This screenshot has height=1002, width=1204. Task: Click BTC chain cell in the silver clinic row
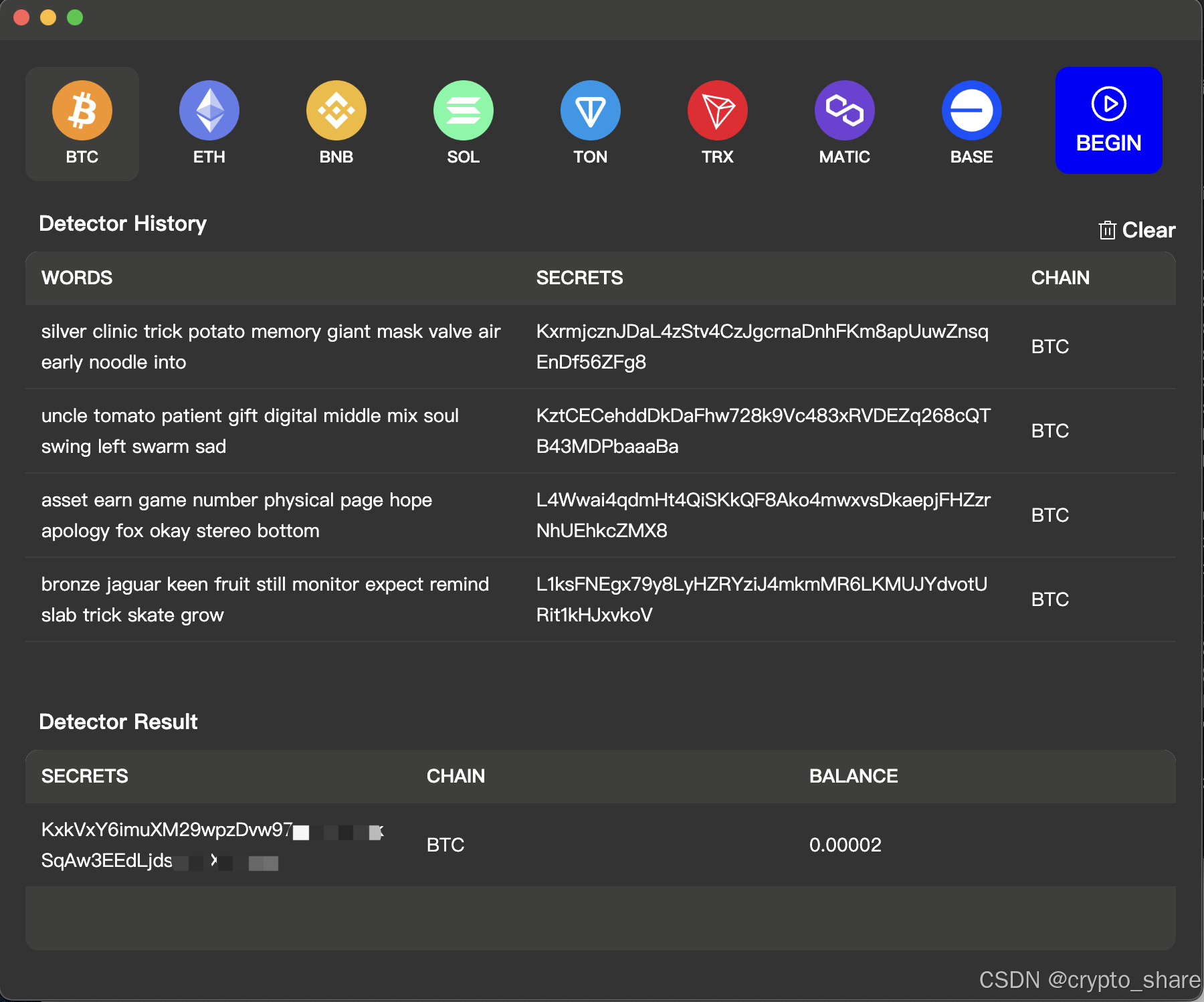(x=1050, y=346)
